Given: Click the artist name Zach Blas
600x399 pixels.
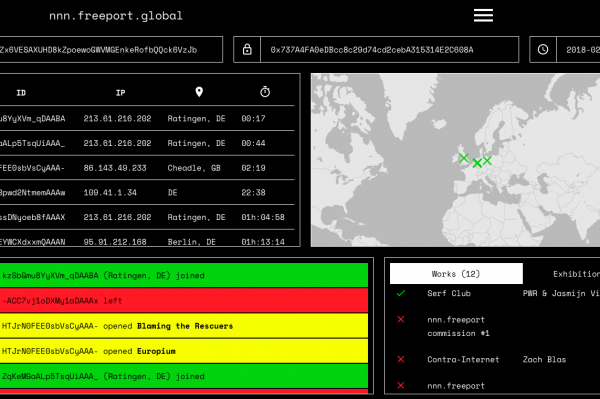Looking at the screenshot, I should [545, 360].
